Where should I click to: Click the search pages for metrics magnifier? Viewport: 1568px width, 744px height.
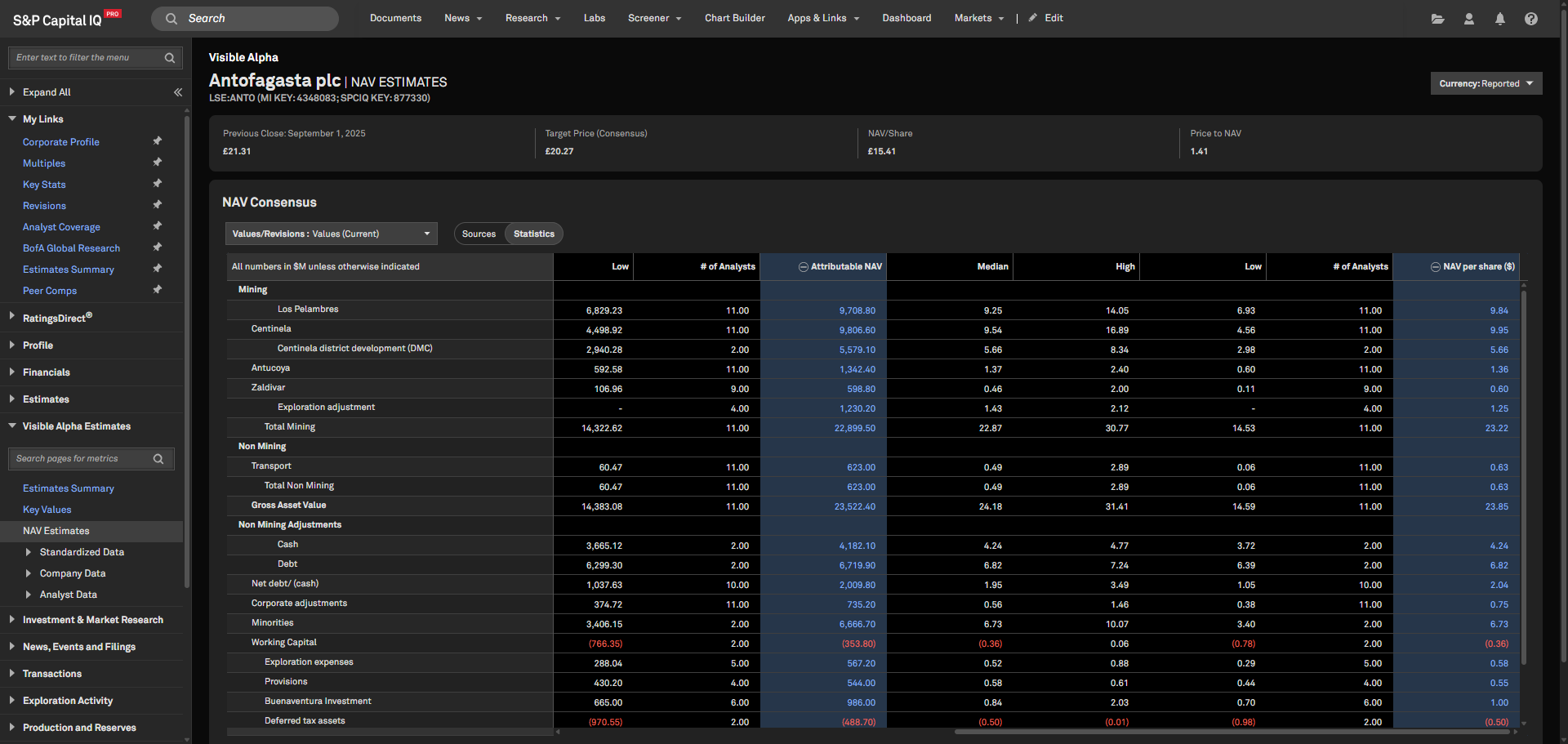tap(158, 459)
